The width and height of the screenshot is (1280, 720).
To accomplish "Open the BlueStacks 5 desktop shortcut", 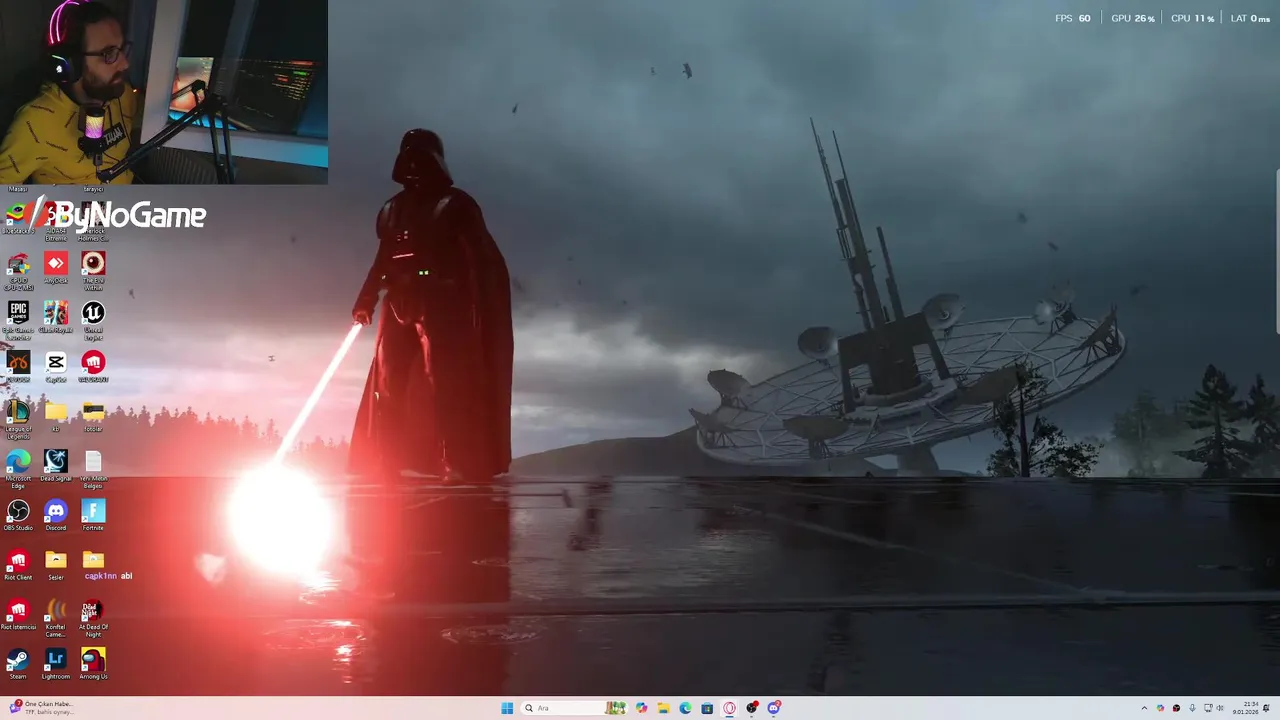I will click(18, 218).
